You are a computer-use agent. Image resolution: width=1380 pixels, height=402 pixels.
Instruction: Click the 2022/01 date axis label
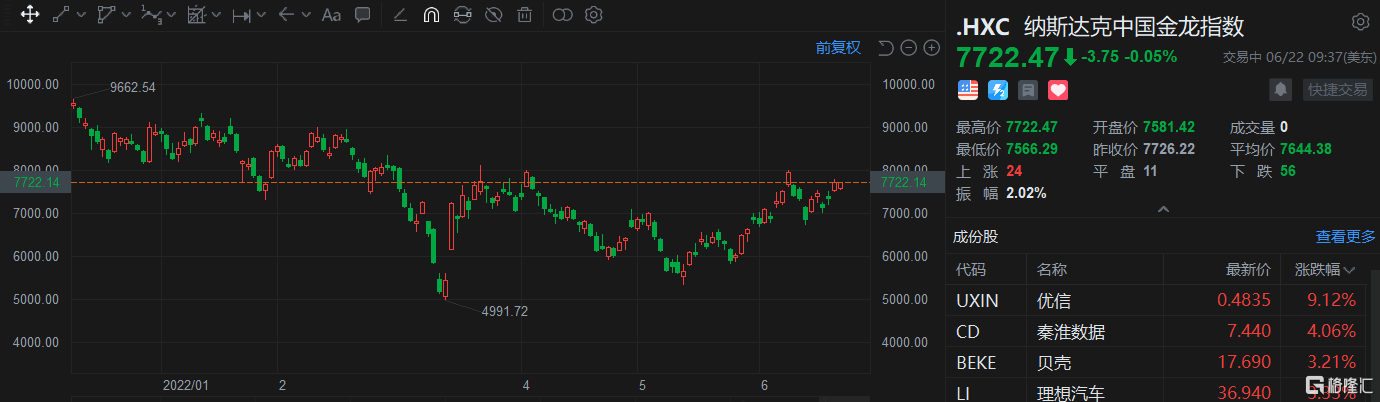186,384
